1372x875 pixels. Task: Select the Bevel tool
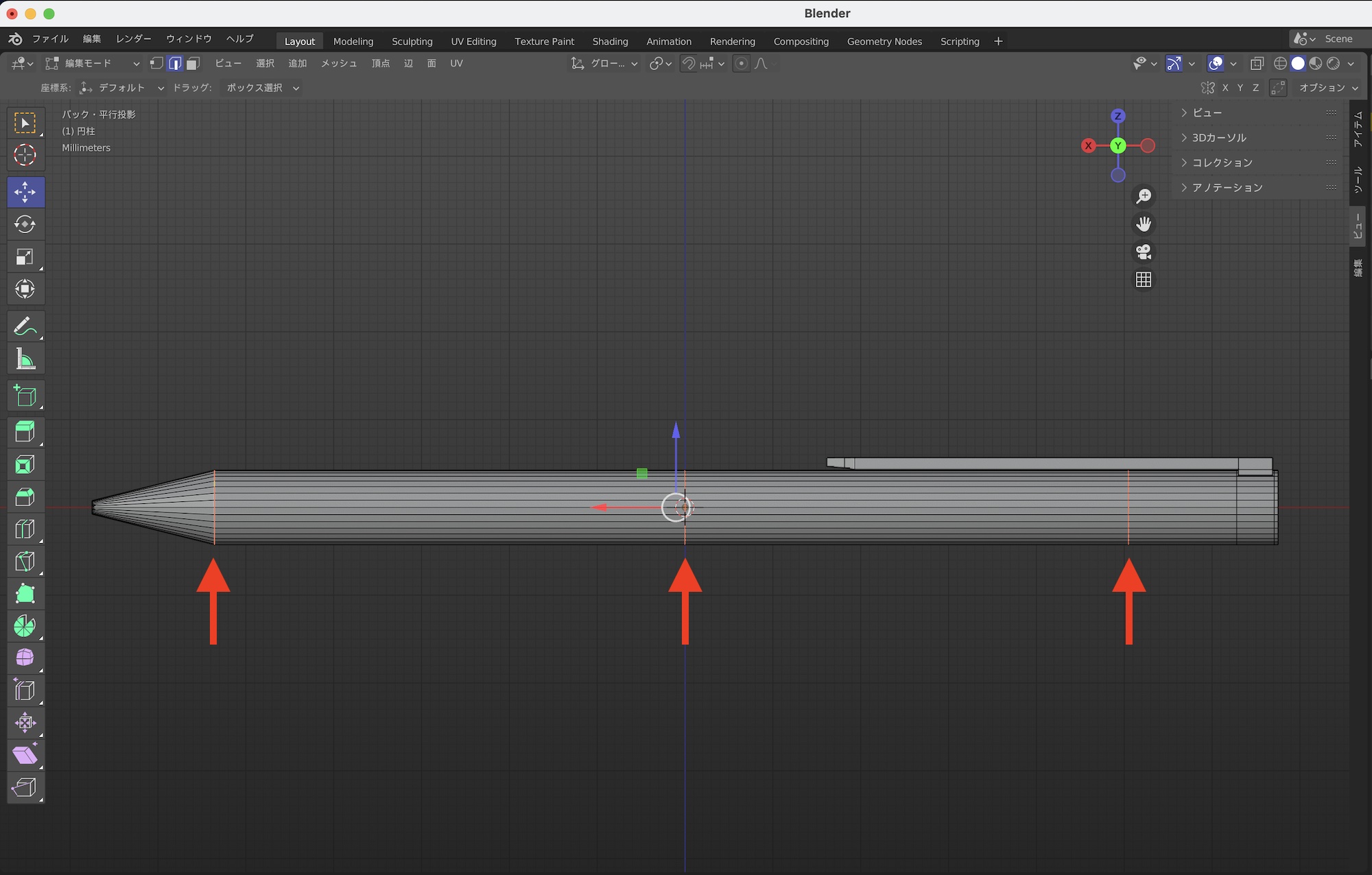click(x=25, y=497)
